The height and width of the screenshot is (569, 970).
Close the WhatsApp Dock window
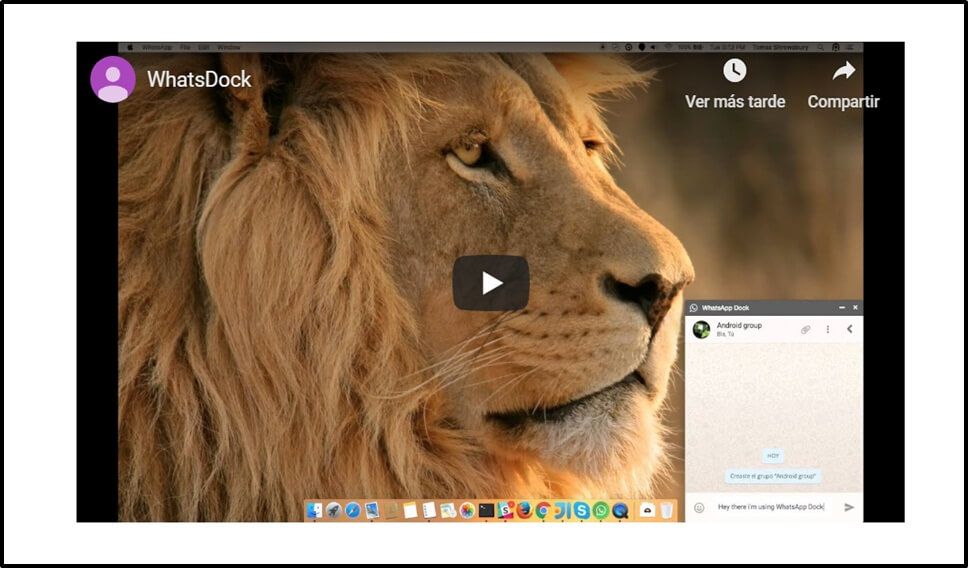[x=855, y=307]
